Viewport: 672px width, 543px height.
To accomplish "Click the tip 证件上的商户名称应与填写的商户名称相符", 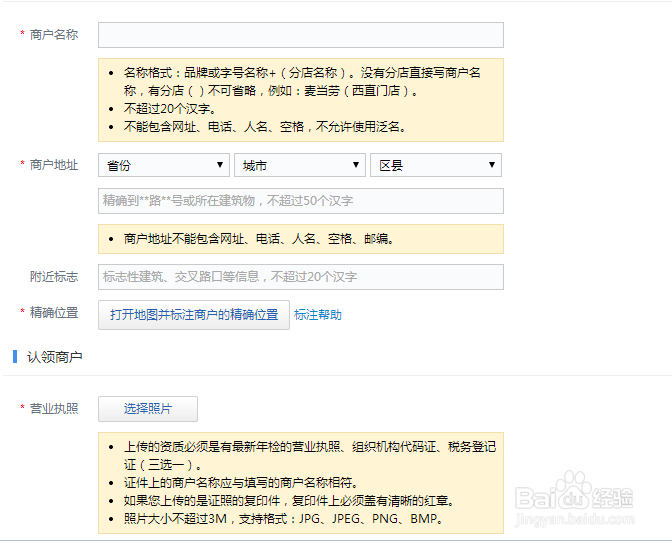I will [240, 483].
